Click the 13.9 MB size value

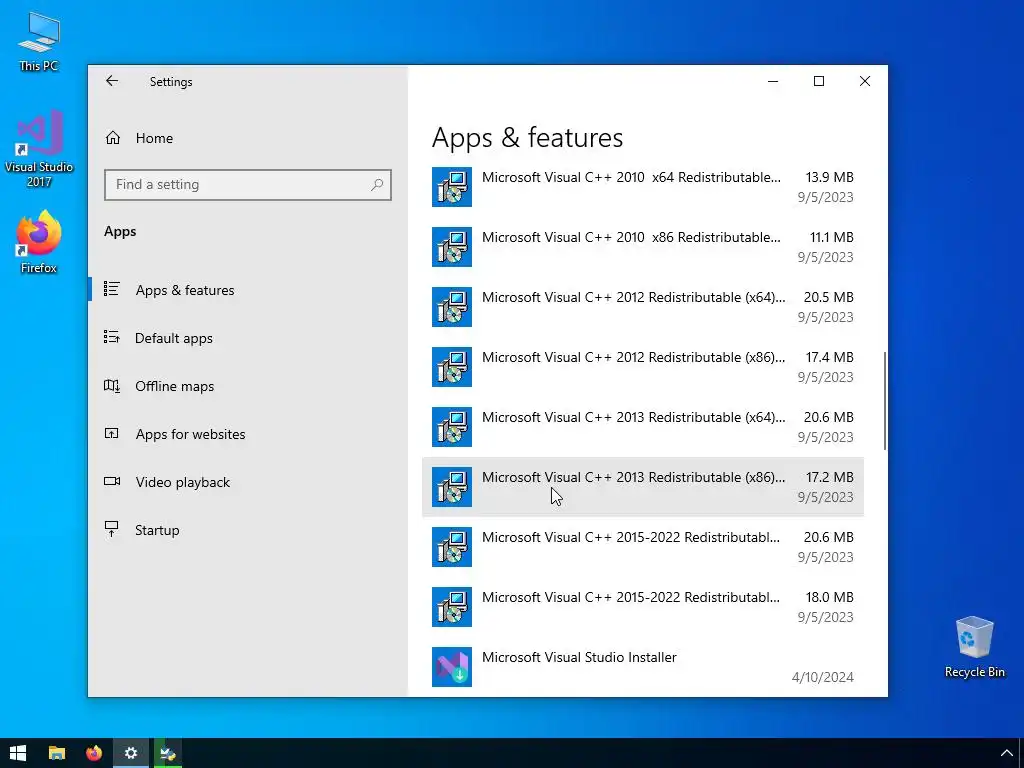tap(829, 177)
